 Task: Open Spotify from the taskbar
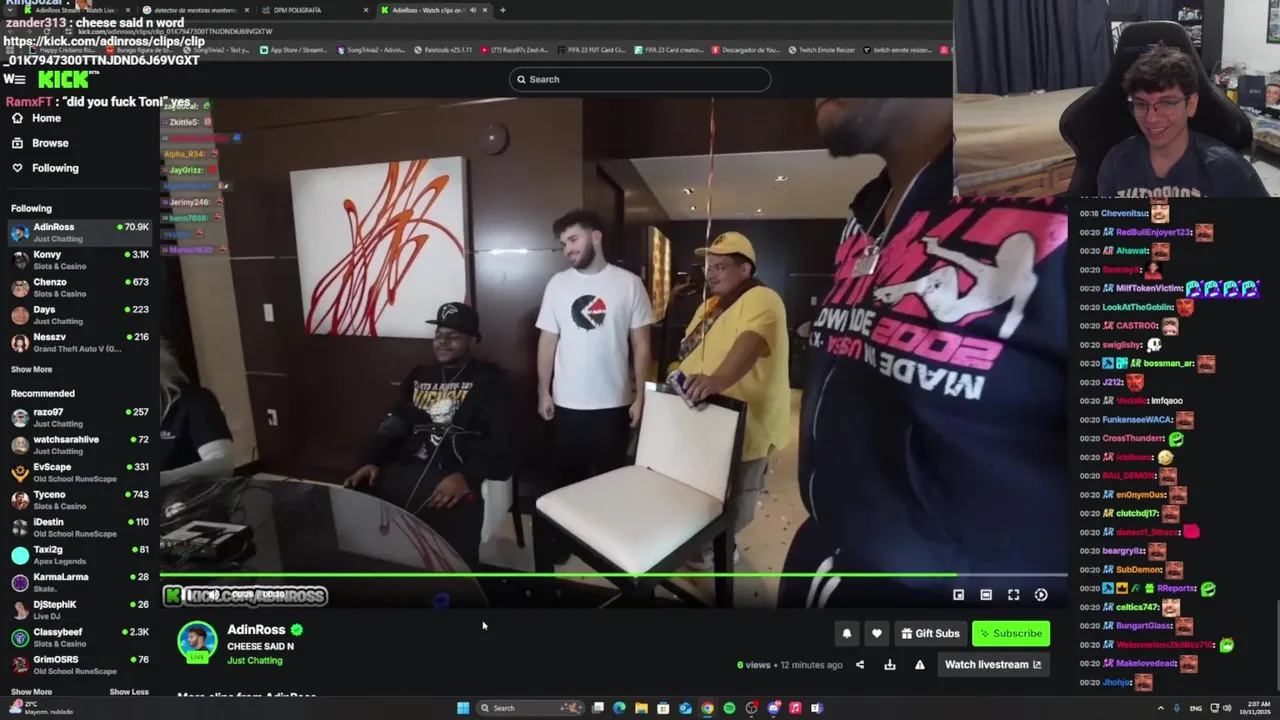[729, 708]
